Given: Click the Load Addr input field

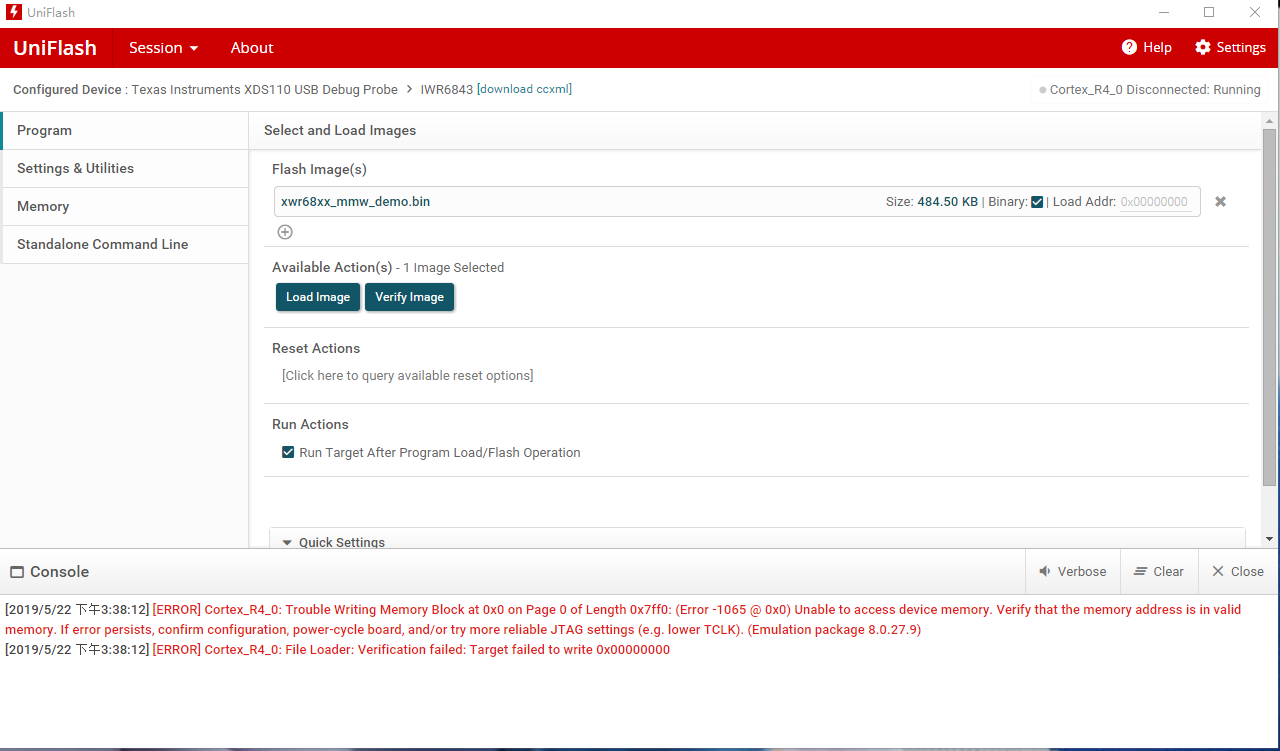Looking at the screenshot, I should (1154, 201).
